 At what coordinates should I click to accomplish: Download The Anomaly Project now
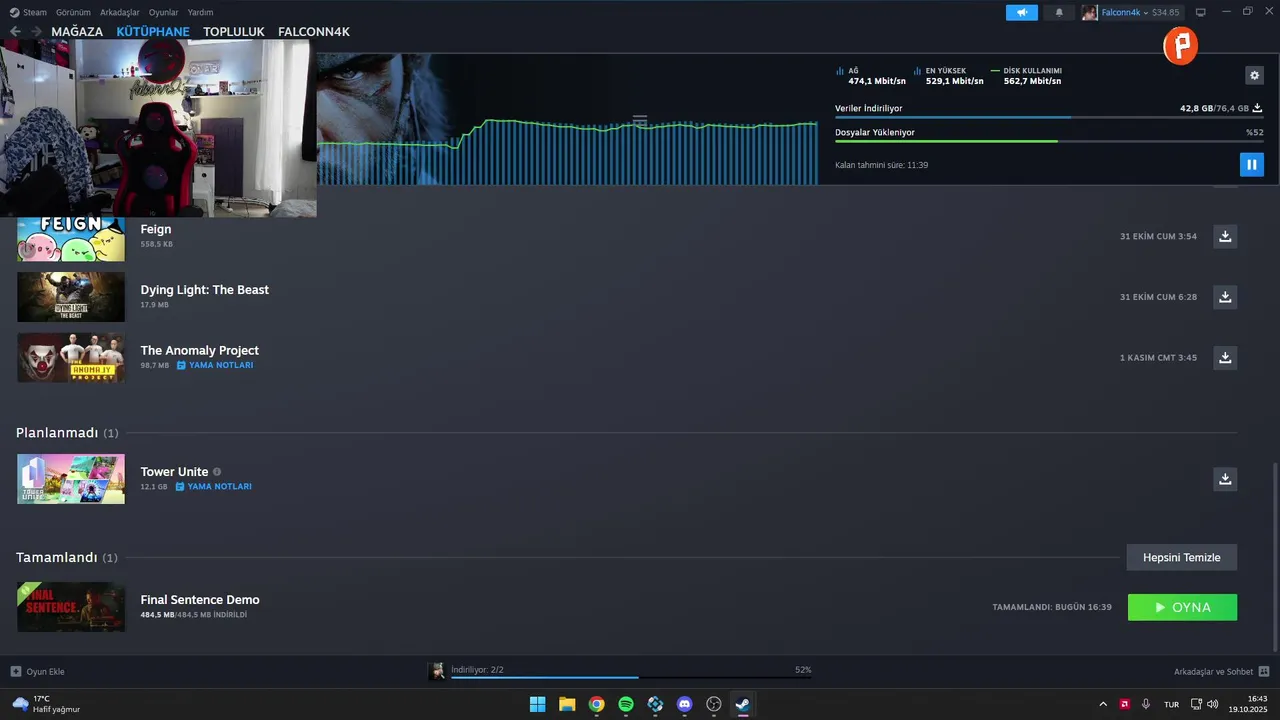[1225, 357]
